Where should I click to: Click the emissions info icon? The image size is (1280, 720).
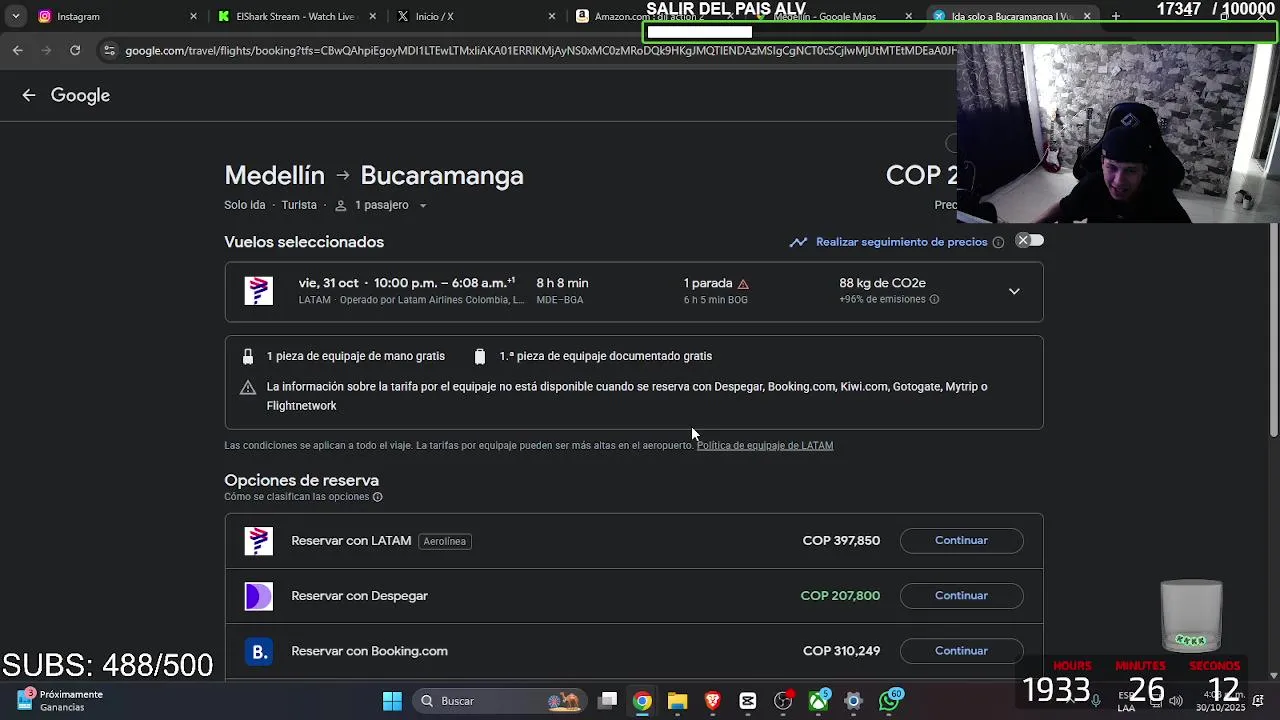(x=934, y=299)
